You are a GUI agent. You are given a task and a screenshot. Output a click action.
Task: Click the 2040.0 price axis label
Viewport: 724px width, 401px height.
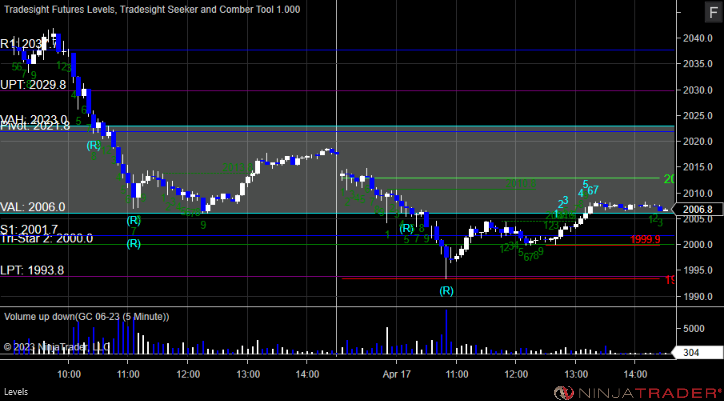696,38
